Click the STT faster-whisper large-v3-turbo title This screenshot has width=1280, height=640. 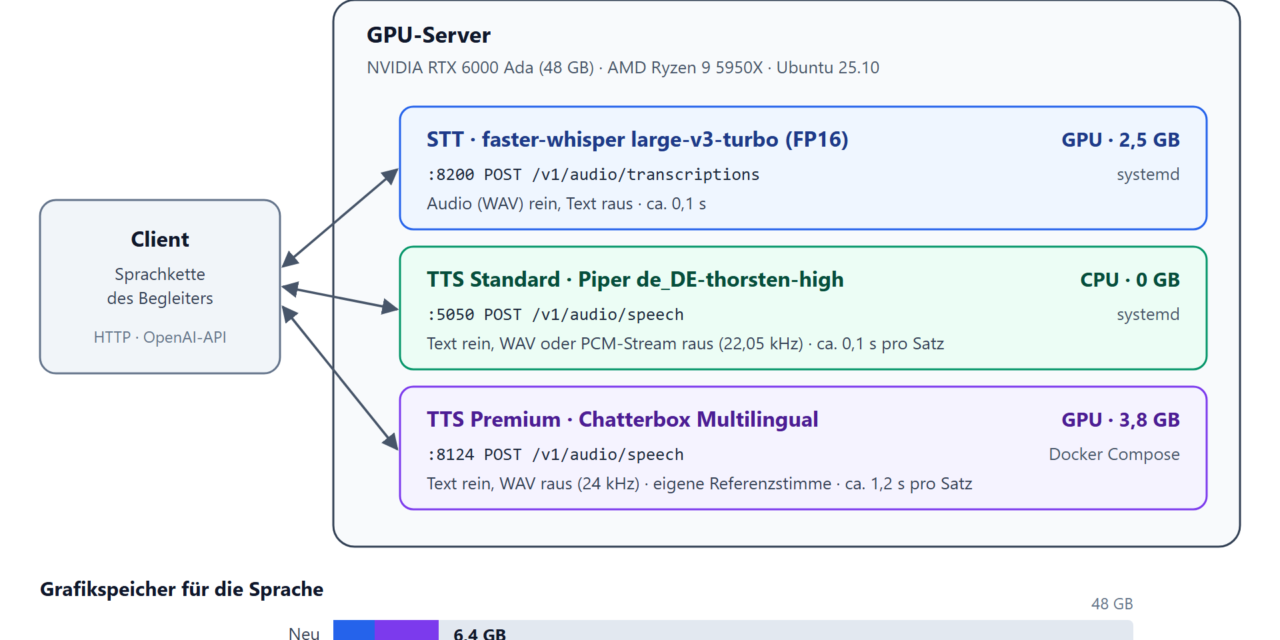coord(637,139)
